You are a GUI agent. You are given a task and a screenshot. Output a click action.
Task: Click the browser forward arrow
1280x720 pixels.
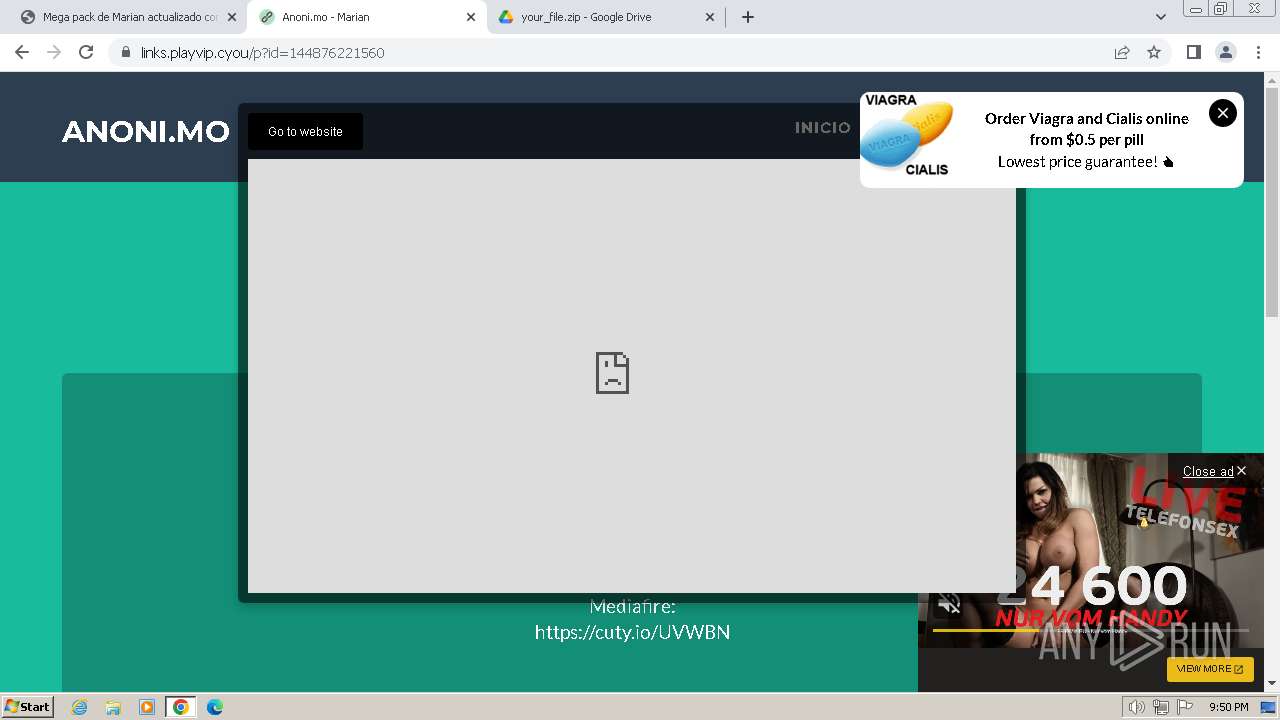pyautogui.click(x=54, y=52)
